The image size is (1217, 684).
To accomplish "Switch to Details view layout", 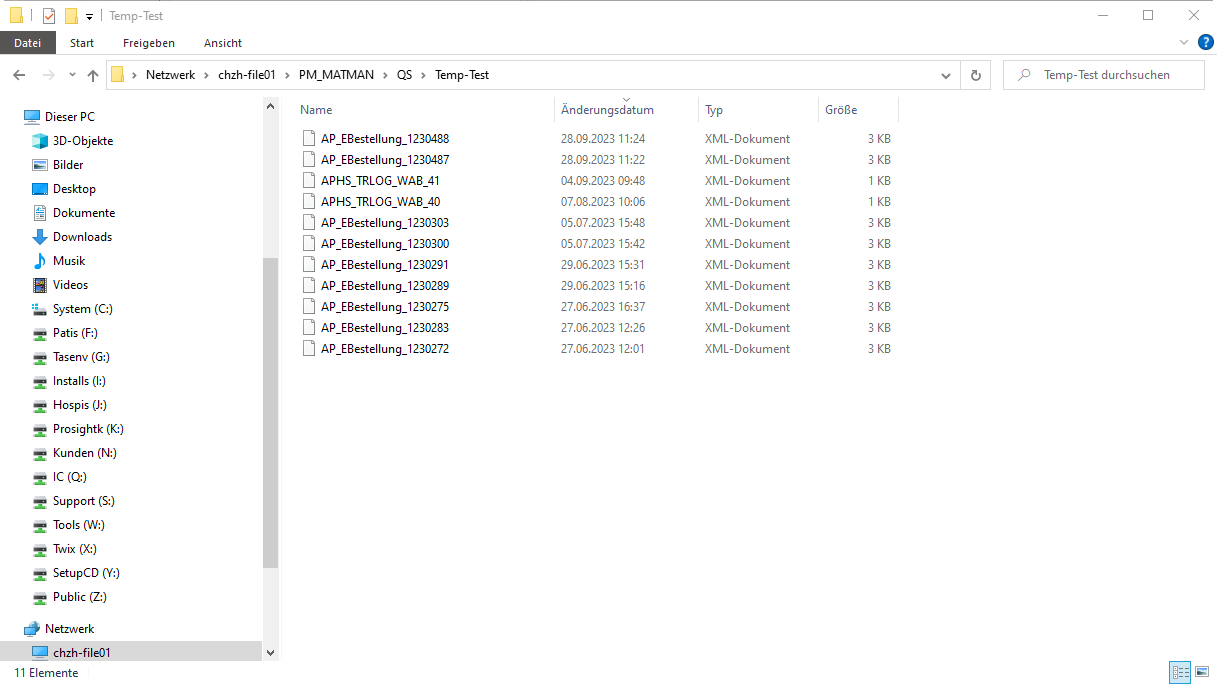I will pos(1180,673).
